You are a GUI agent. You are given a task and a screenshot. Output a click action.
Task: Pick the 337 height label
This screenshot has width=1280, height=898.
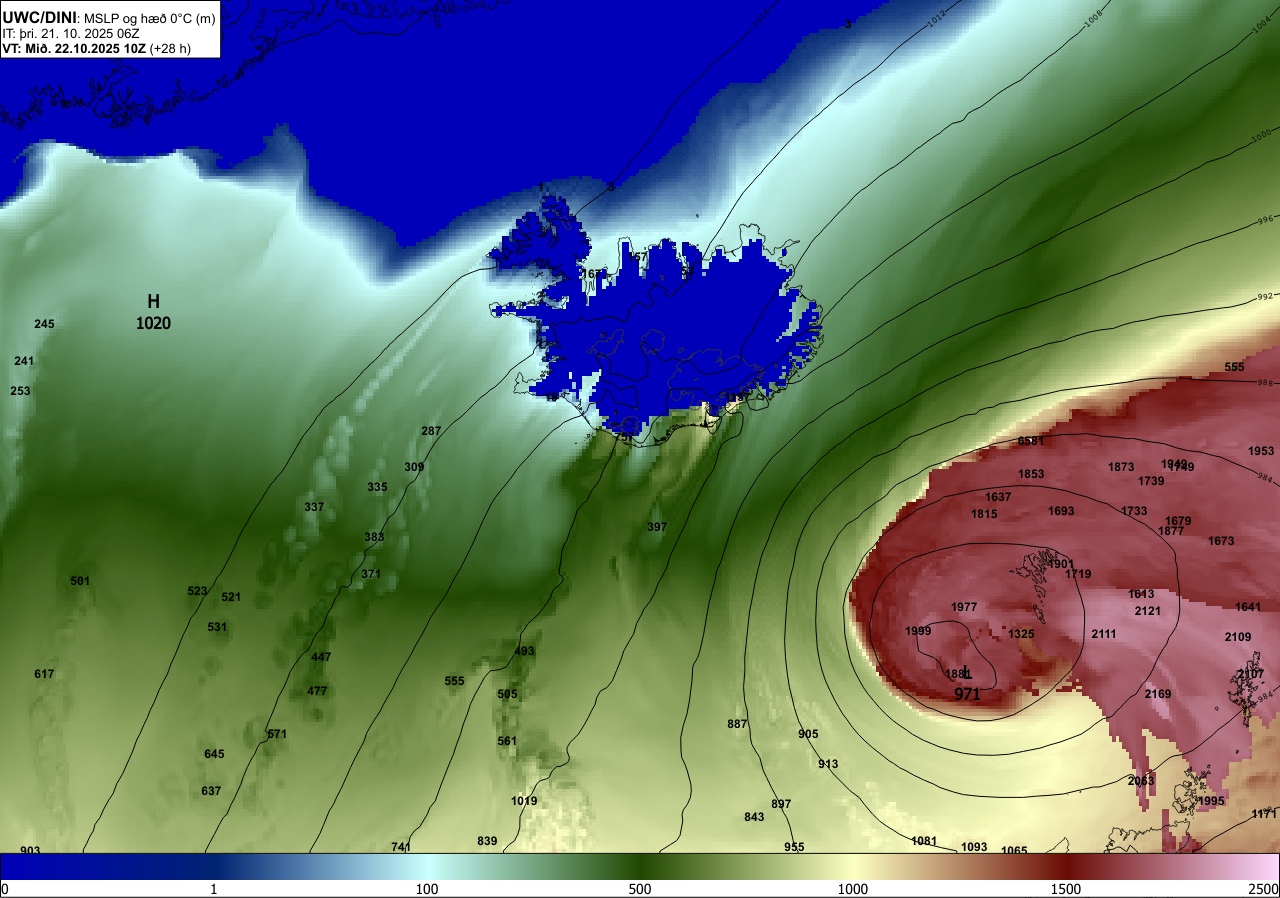click(314, 507)
